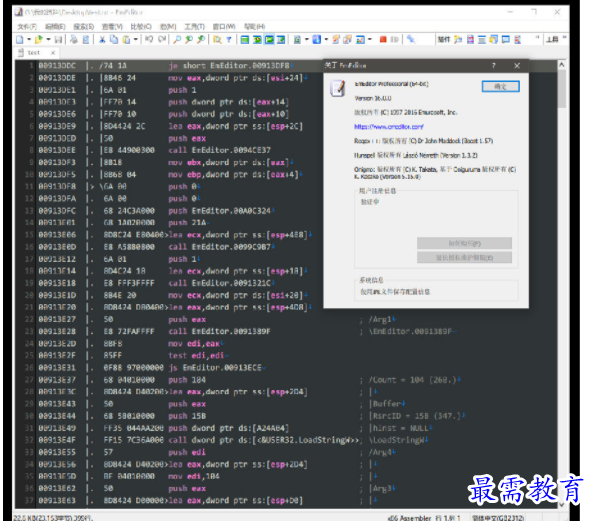Expand the blue globe icon dropdown

(x=326, y=39)
